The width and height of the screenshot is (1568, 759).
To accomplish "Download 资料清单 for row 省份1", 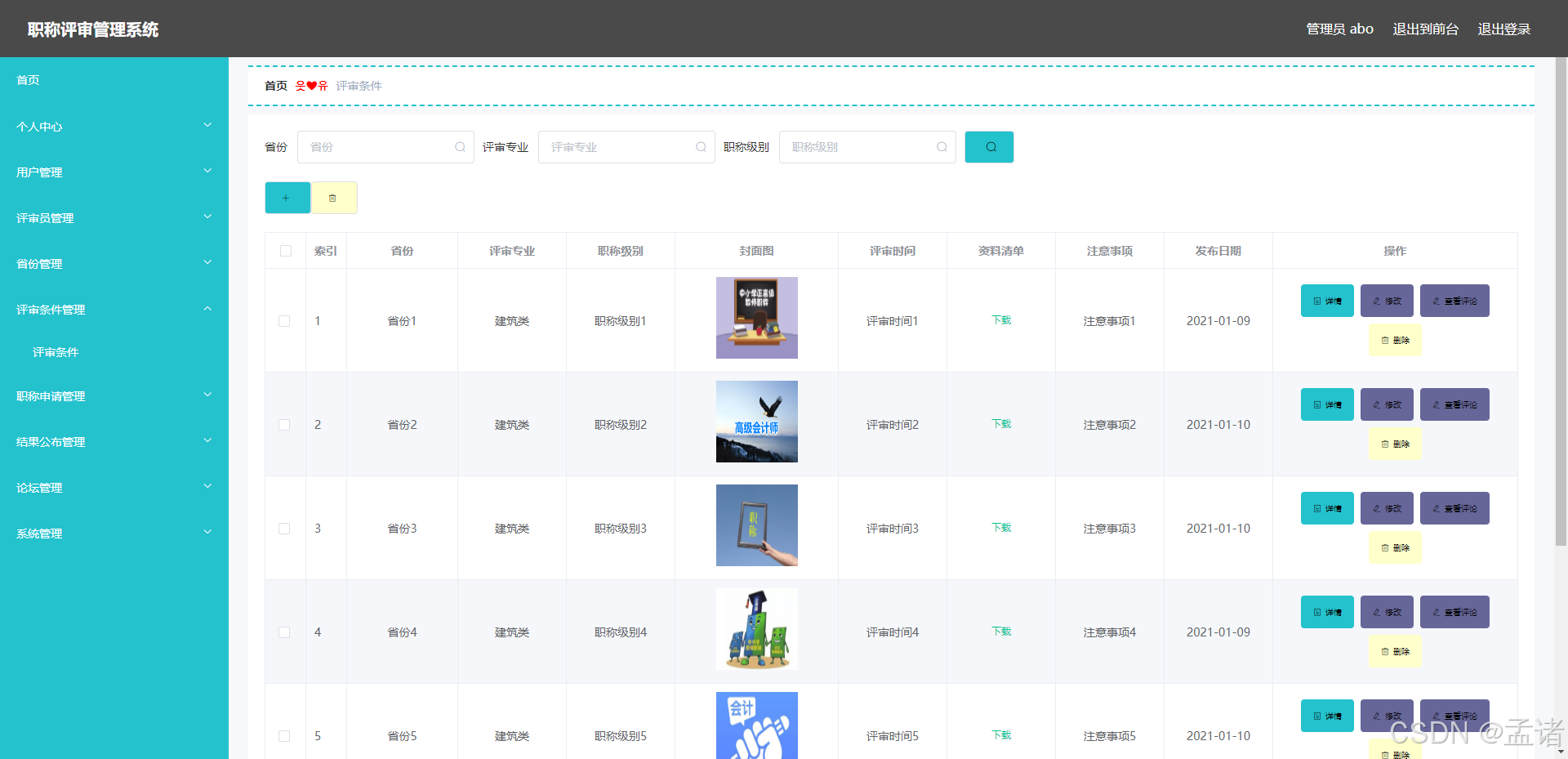I will click(1001, 320).
